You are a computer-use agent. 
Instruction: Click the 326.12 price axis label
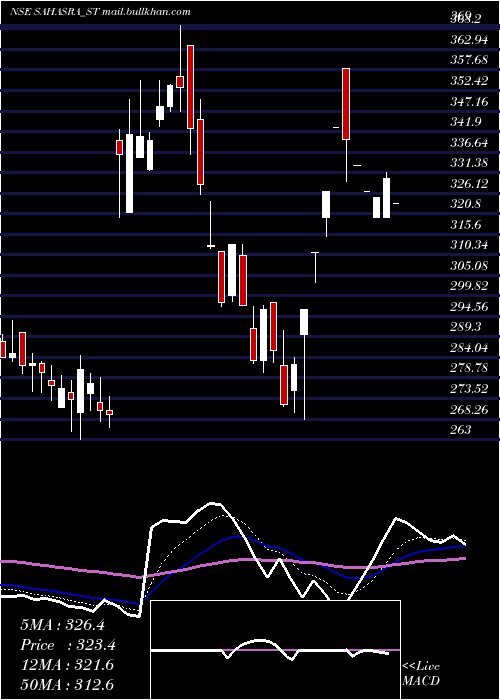pos(470,183)
